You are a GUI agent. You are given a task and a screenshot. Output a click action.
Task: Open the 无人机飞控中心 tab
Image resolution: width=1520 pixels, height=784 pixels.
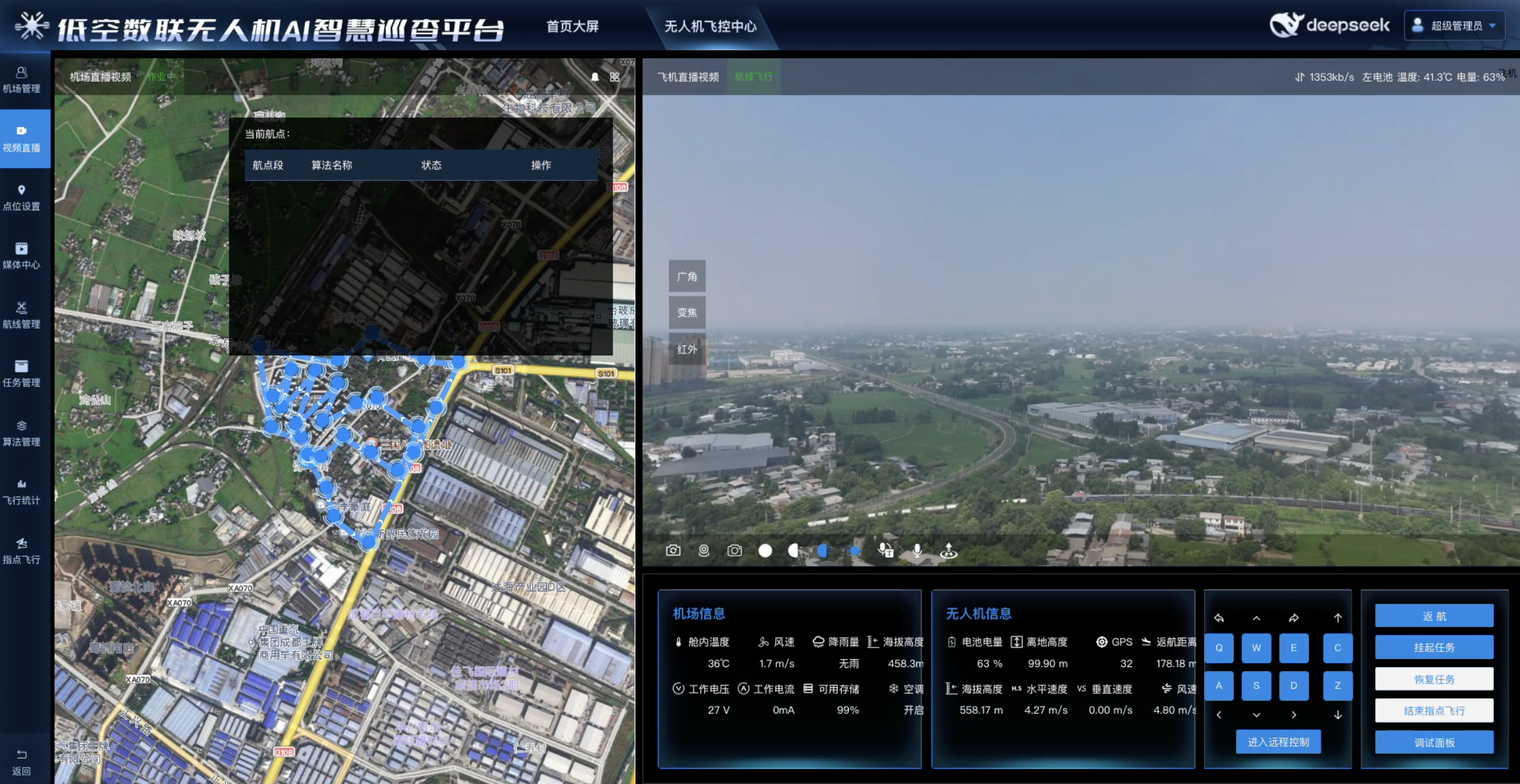tap(710, 26)
